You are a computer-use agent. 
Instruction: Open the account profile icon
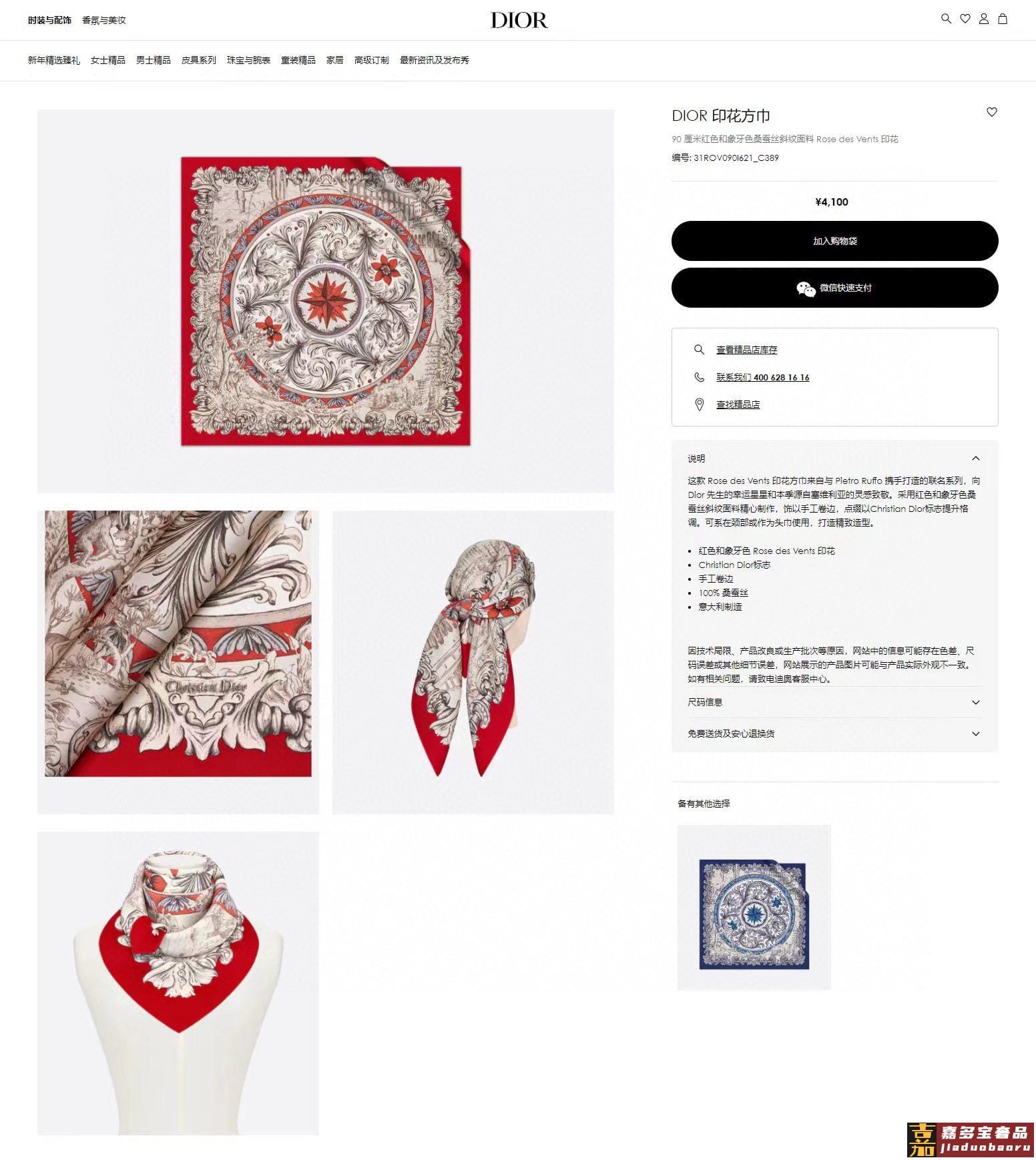983,19
